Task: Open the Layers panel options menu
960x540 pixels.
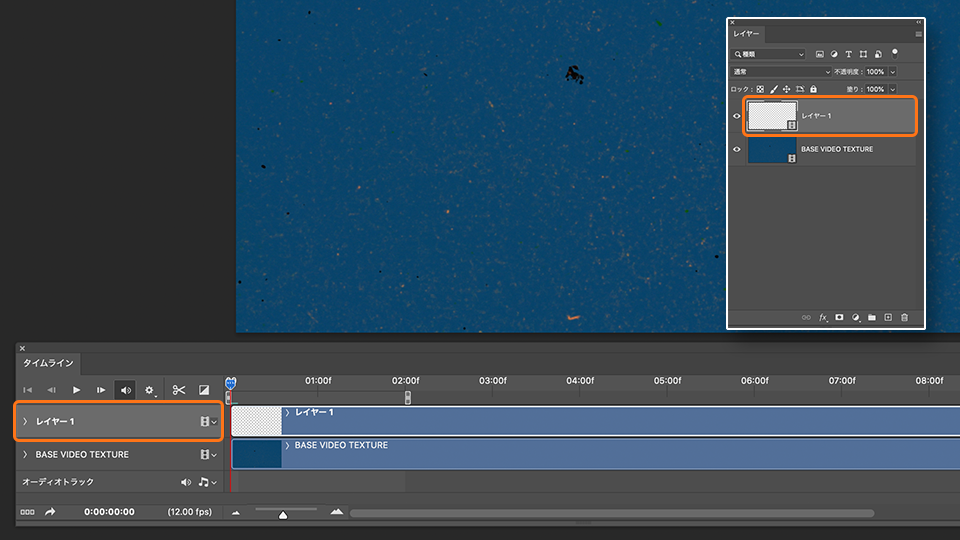Action: click(x=918, y=34)
